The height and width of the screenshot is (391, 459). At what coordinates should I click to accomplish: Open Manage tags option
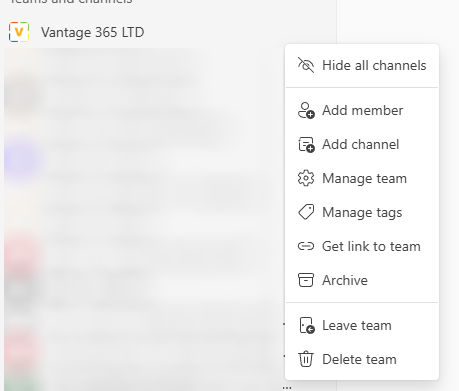(x=362, y=212)
